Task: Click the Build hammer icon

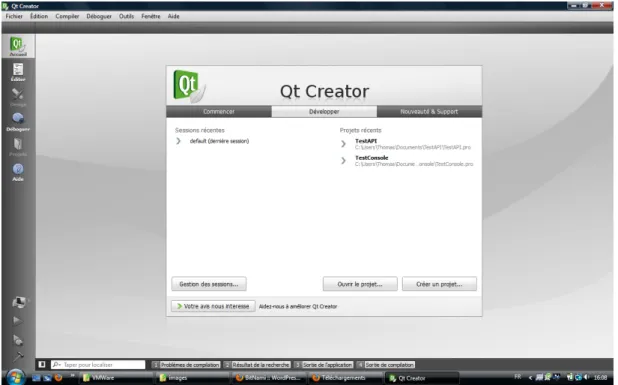Action: 18,357
